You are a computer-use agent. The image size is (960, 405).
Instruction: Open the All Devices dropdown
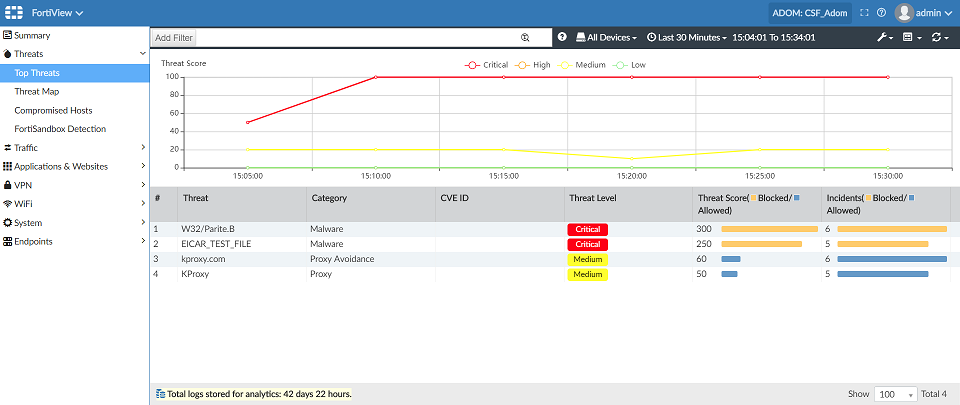click(606, 37)
